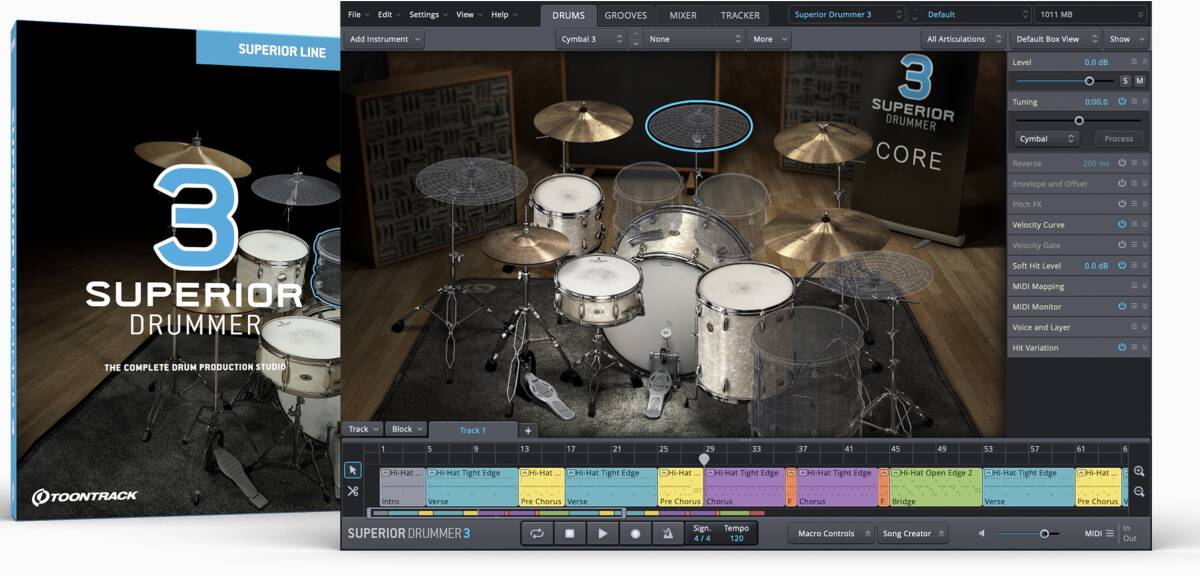
Task: Click the Level slider handle
Action: coord(1089,81)
